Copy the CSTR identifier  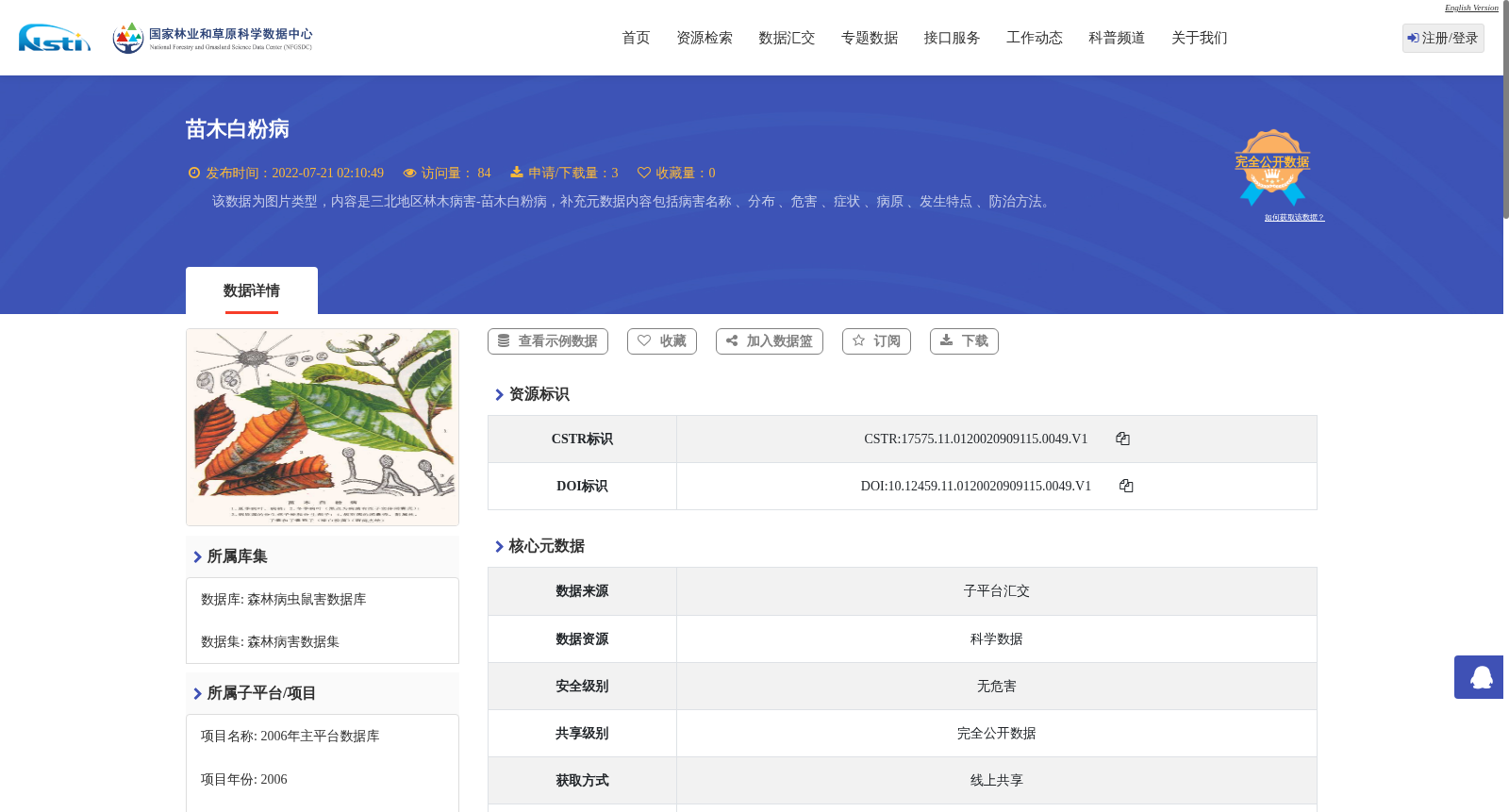pyautogui.click(x=1122, y=439)
